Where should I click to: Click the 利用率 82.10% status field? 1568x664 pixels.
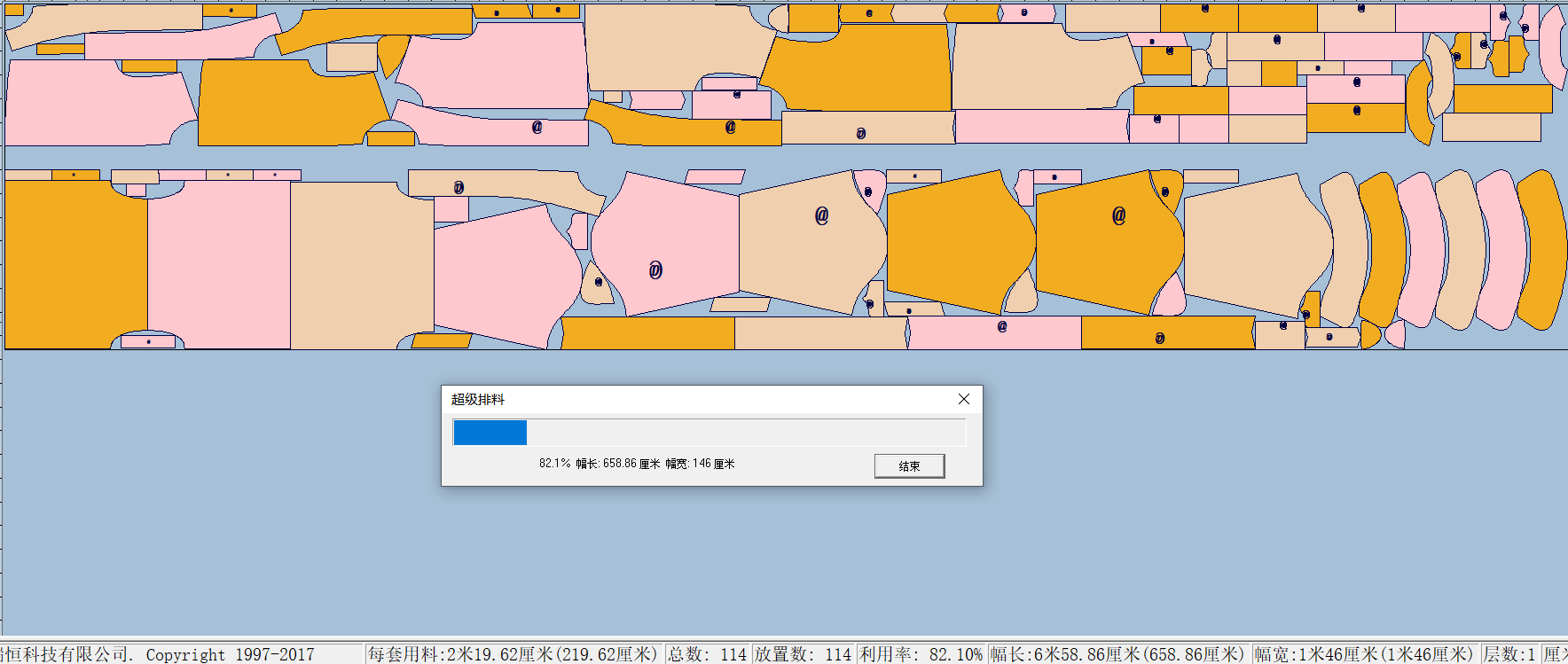921,654
